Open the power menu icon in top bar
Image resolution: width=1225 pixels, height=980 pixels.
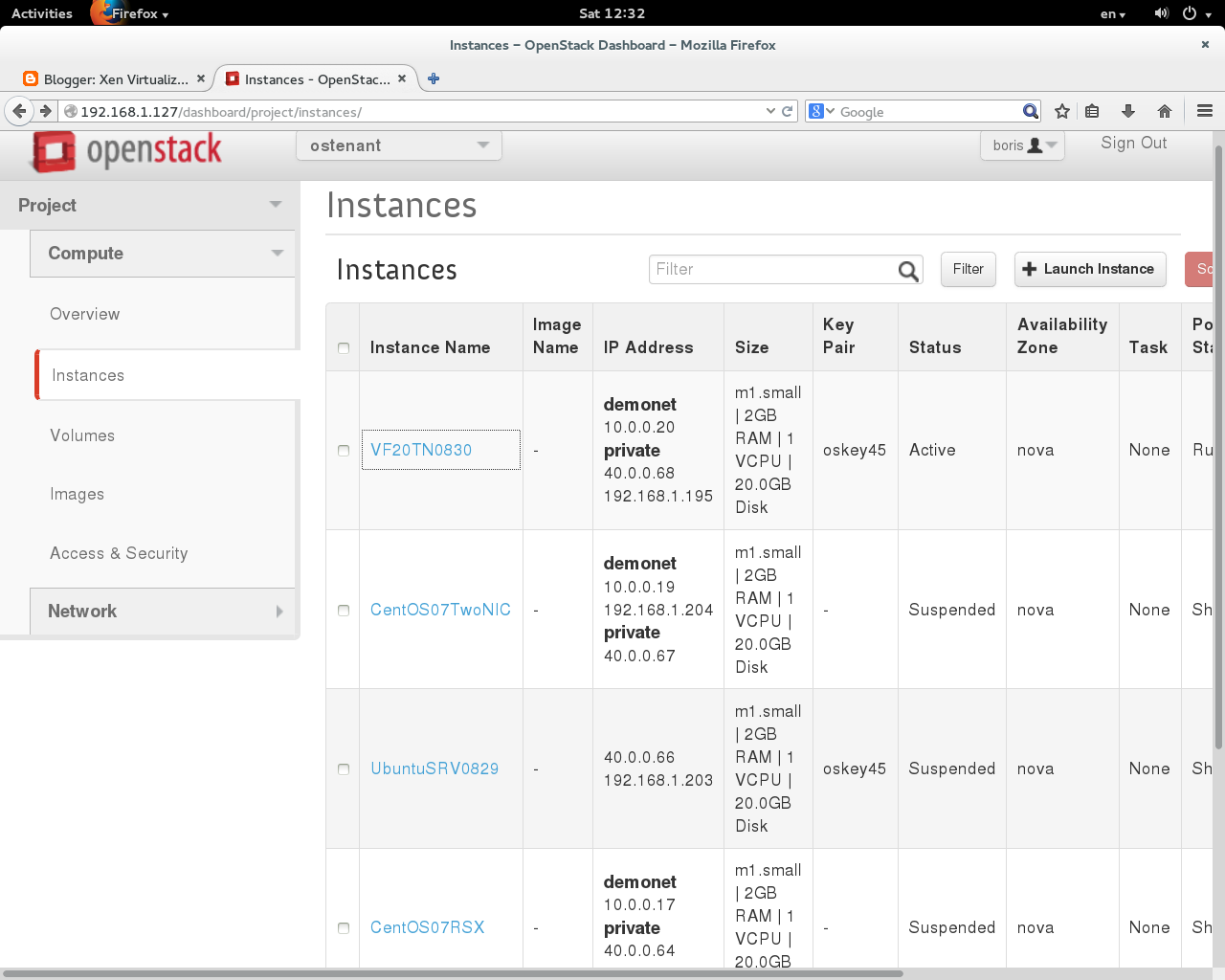tap(1194, 13)
